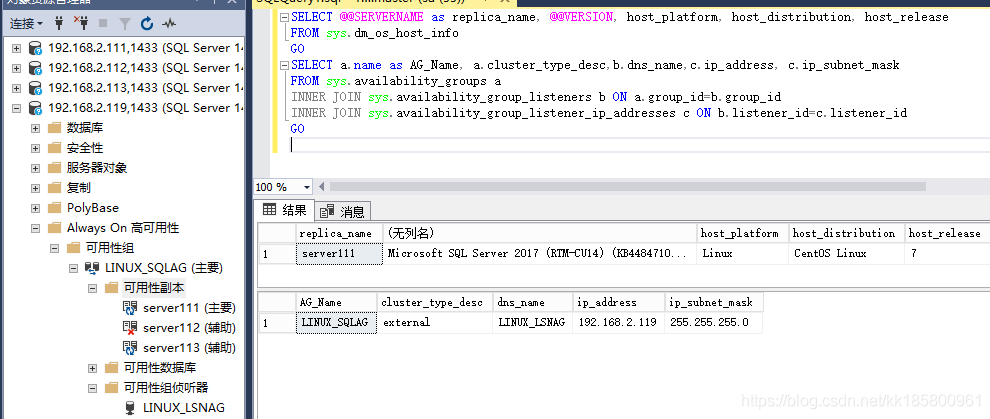Image resolution: width=990 pixels, height=419 pixels.
Task: Select server113 (辅助) replica
Action: tap(189, 348)
